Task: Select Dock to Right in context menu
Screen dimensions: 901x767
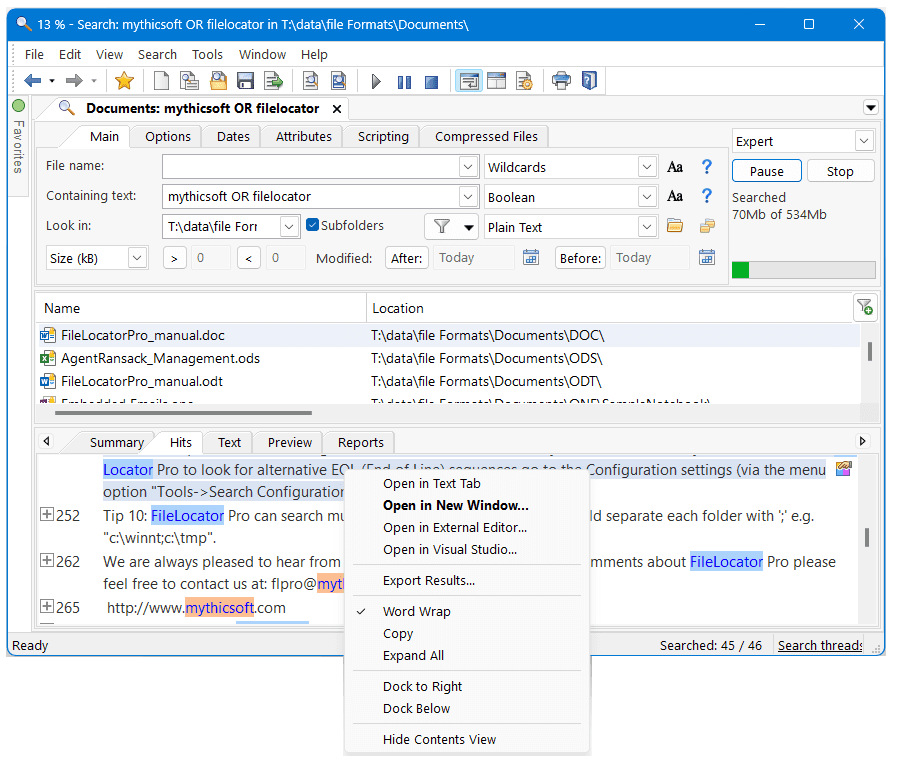Action: pos(422,687)
